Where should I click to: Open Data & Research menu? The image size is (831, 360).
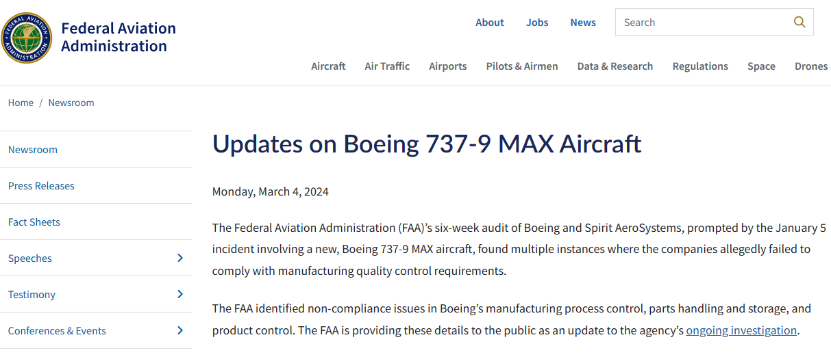tap(615, 66)
